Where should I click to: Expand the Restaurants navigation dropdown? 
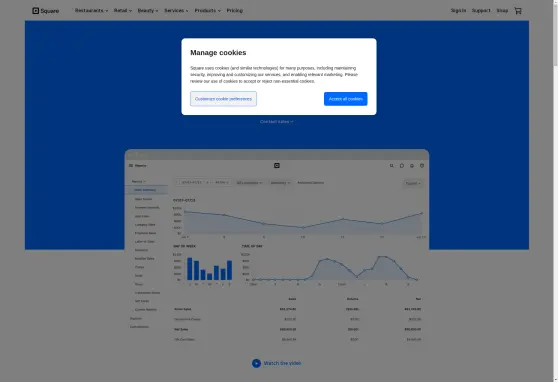pyautogui.click(x=91, y=11)
